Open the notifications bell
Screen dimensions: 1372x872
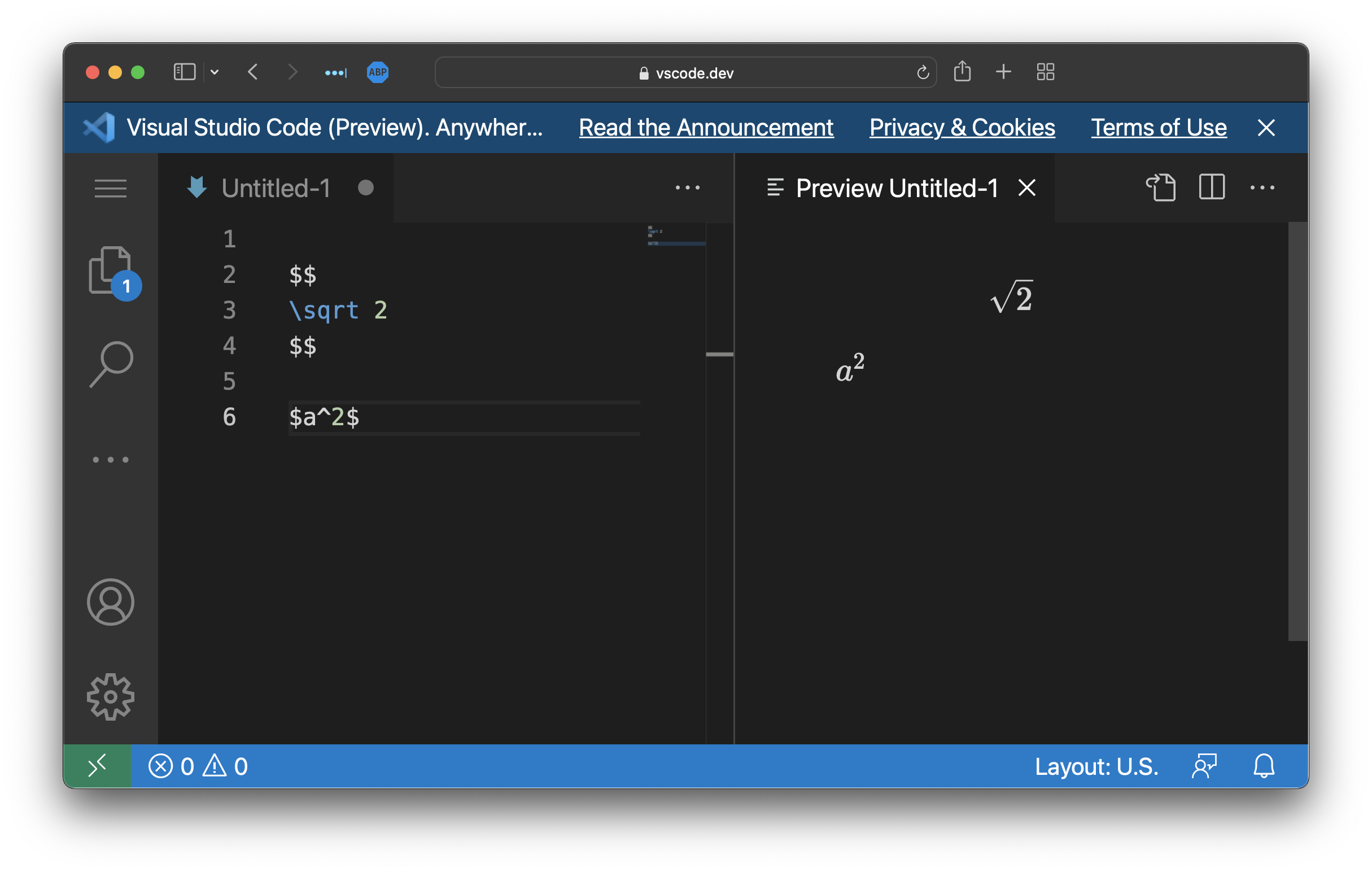click(x=1264, y=766)
